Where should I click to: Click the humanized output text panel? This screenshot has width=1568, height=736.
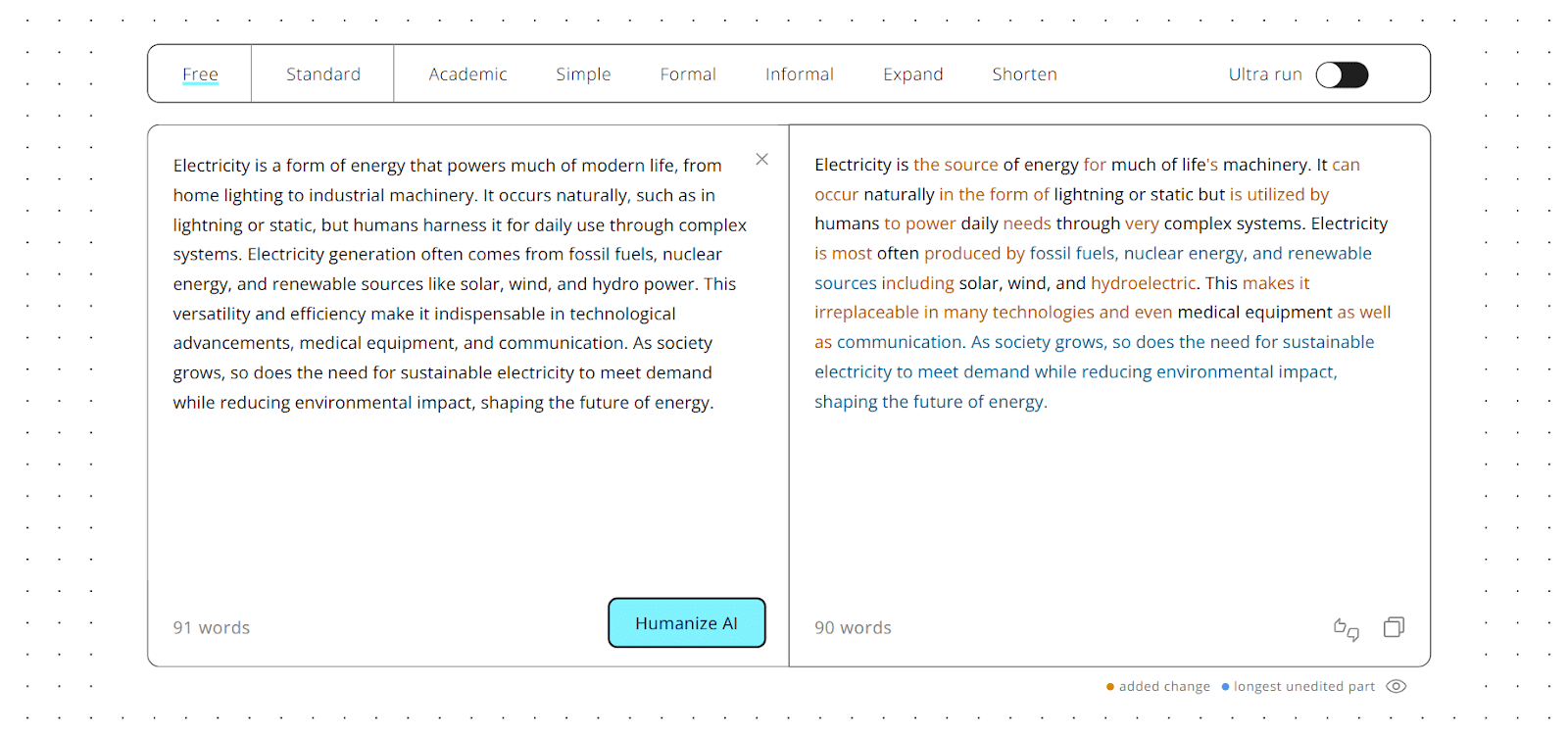coord(1109,372)
